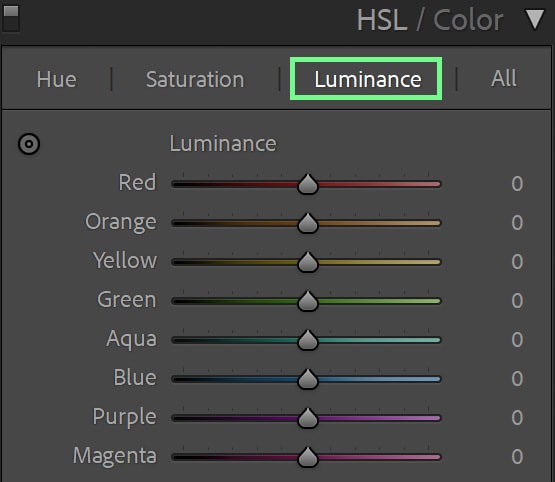Switch to the Saturation tab
Viewport: 555px width, 482px height.
(195, 79)
